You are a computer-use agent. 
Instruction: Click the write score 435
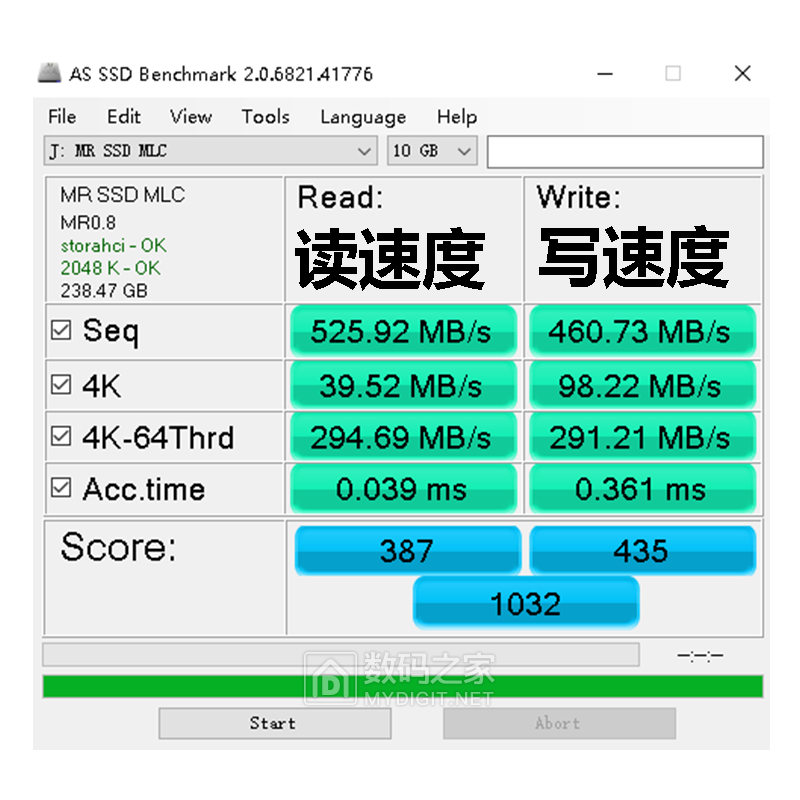click(x=642, y=551)
